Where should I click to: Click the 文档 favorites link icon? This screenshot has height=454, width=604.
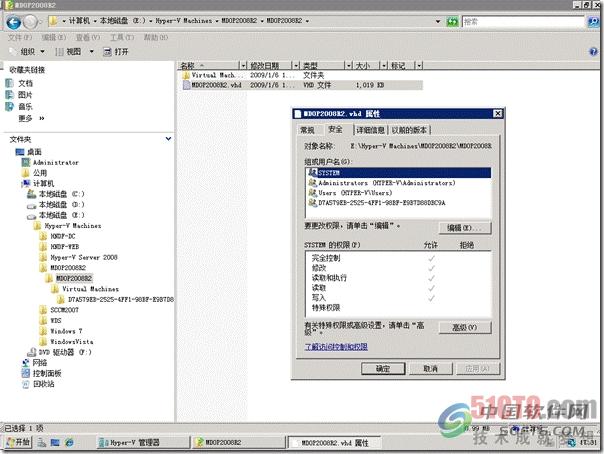(10, 83)
